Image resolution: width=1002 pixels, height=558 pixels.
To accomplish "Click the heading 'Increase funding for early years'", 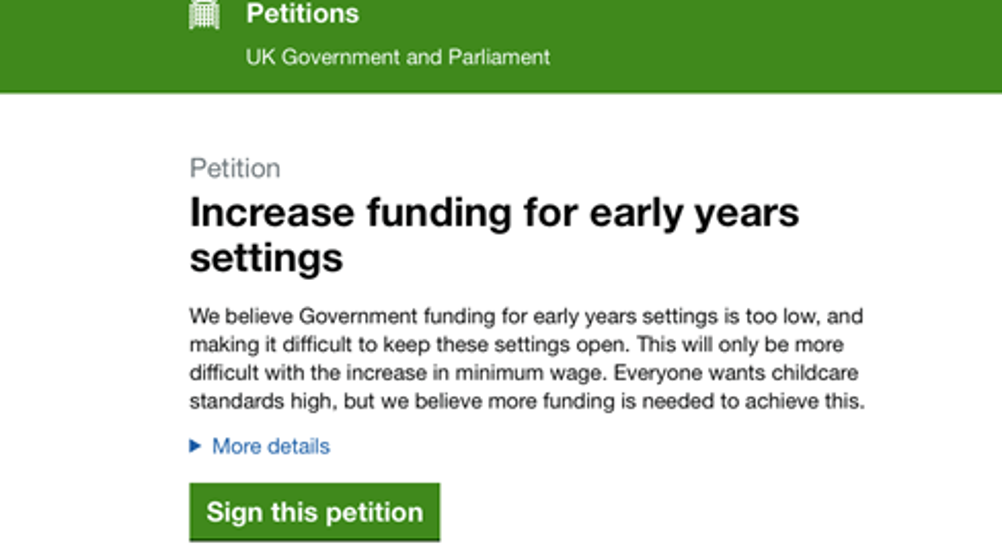I will 494,213.
